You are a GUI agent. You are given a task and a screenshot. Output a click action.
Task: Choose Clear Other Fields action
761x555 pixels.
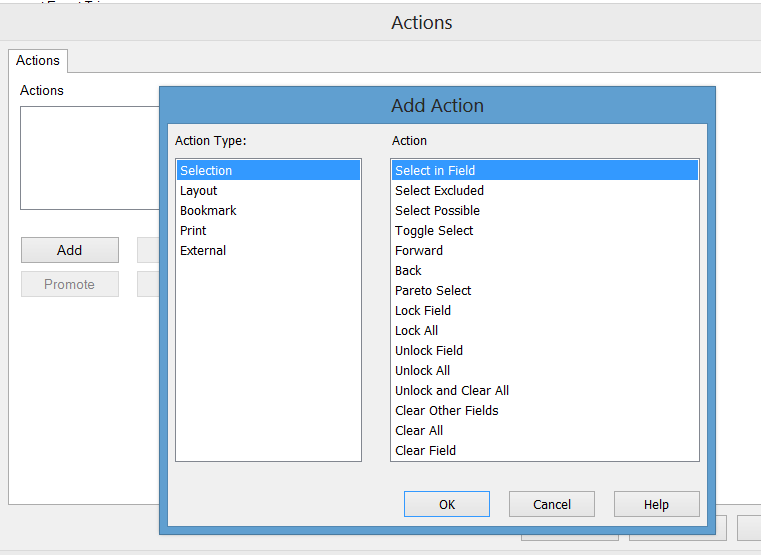446,411
